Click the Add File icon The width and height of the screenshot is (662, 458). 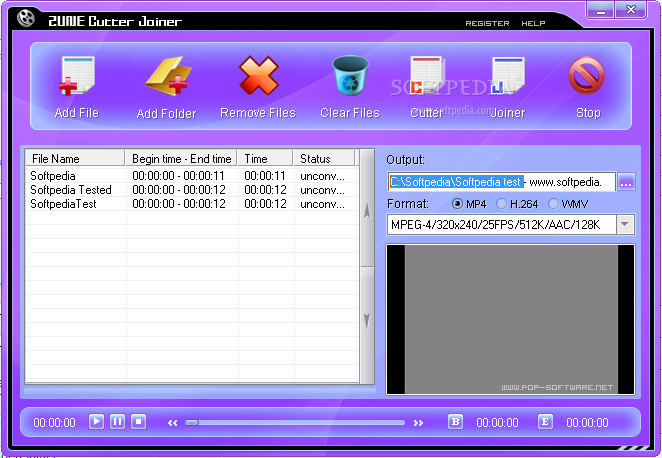tap(77, 76)
